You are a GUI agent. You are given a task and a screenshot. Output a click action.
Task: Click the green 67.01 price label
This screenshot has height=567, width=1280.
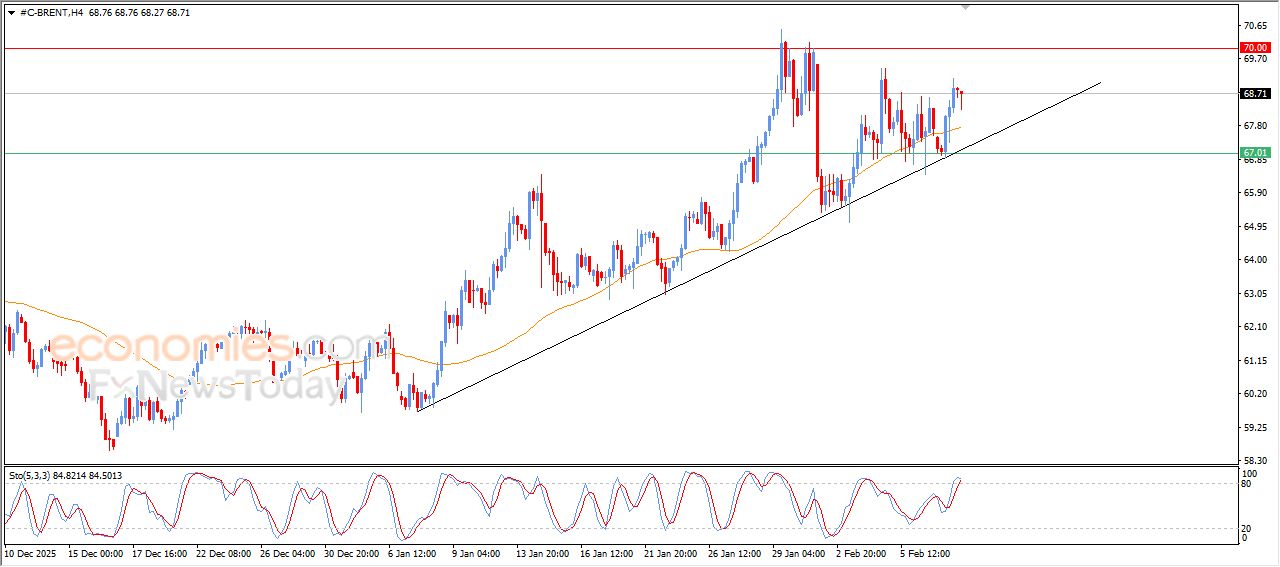point(1254,153)
